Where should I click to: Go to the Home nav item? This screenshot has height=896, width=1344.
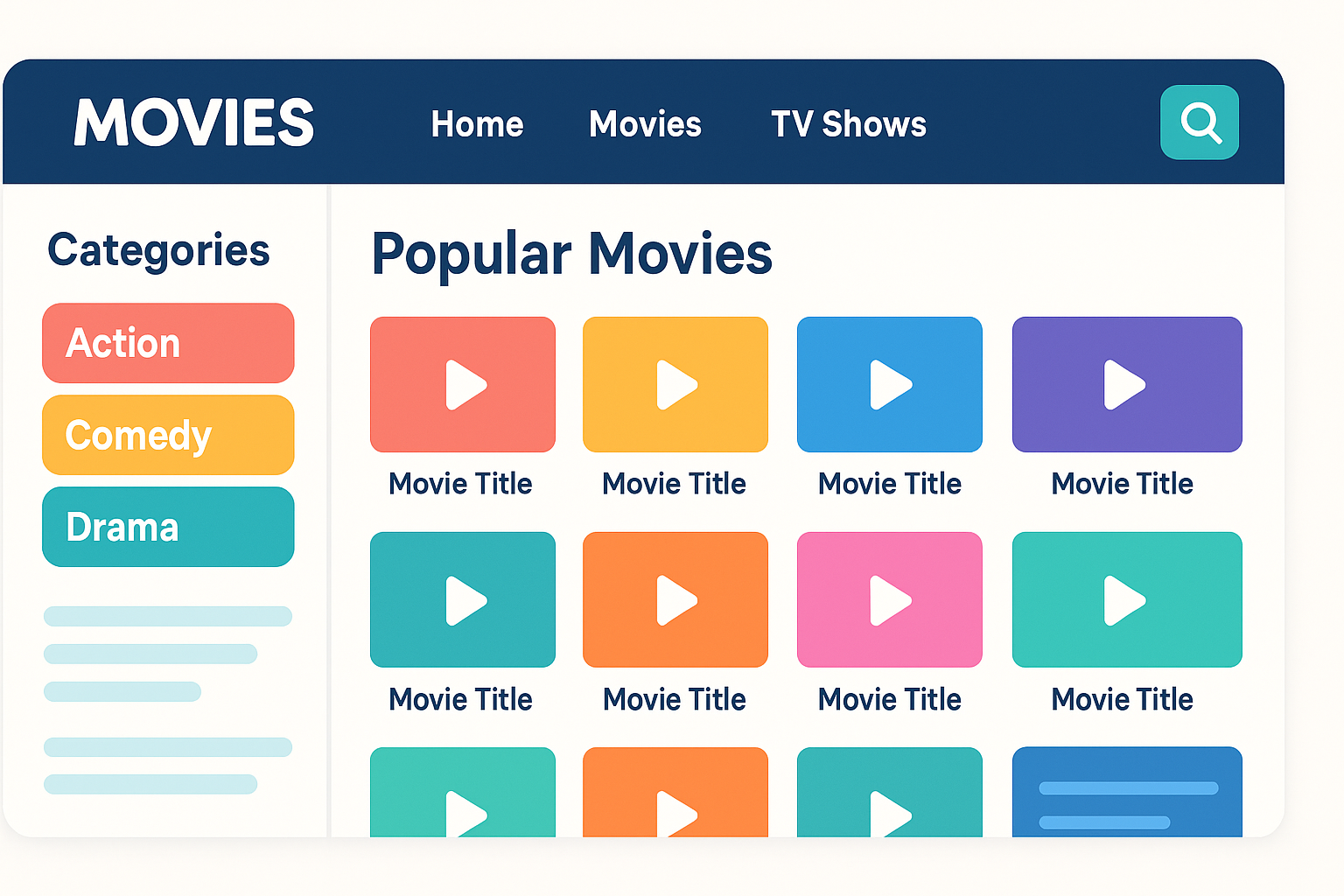477,124
